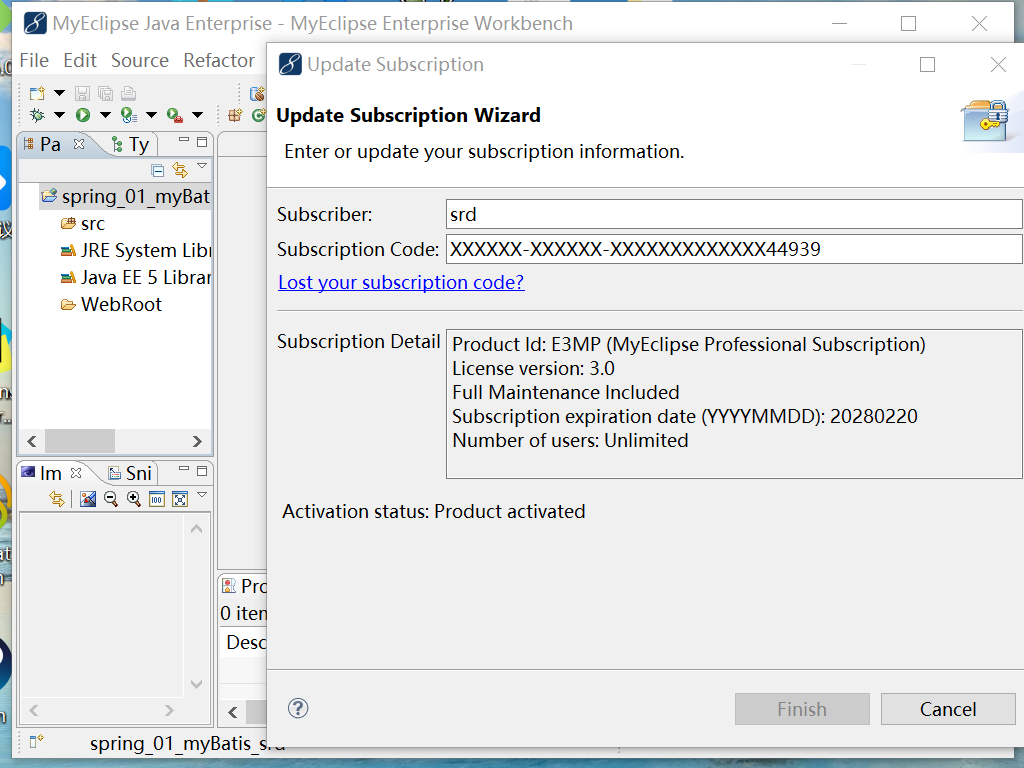Open the New wizard dropdown arrow
This screenshot has width=1024, height=768.
pos(59,93)
